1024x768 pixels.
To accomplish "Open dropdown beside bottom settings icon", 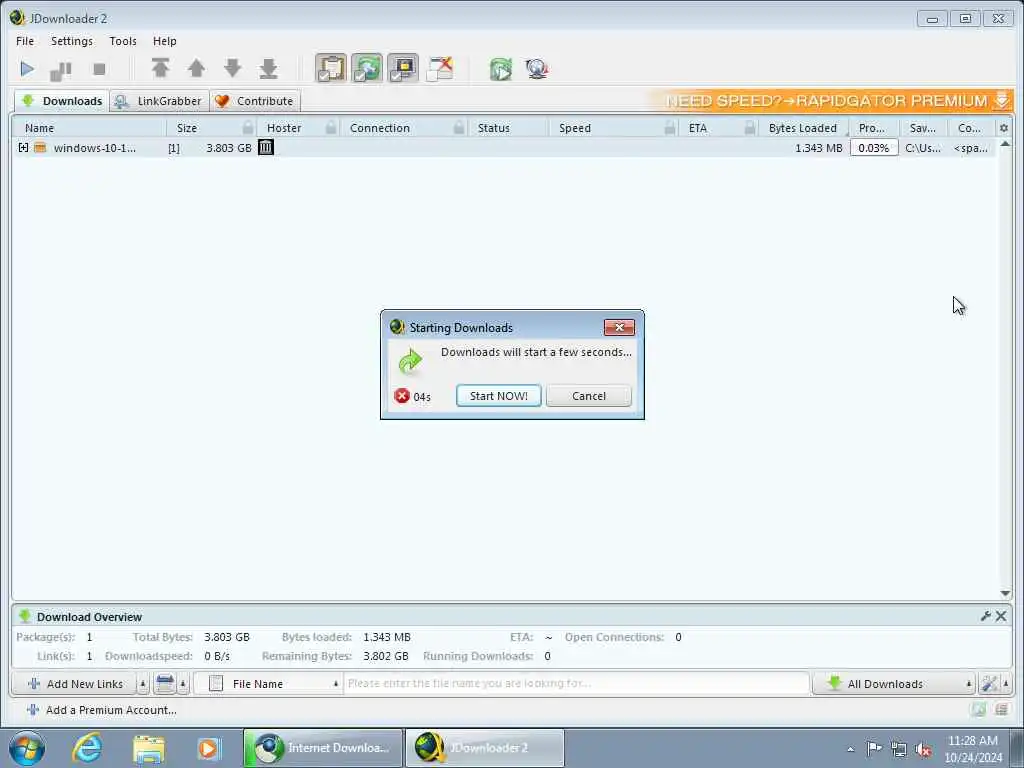I will (x=1006, y=684).
